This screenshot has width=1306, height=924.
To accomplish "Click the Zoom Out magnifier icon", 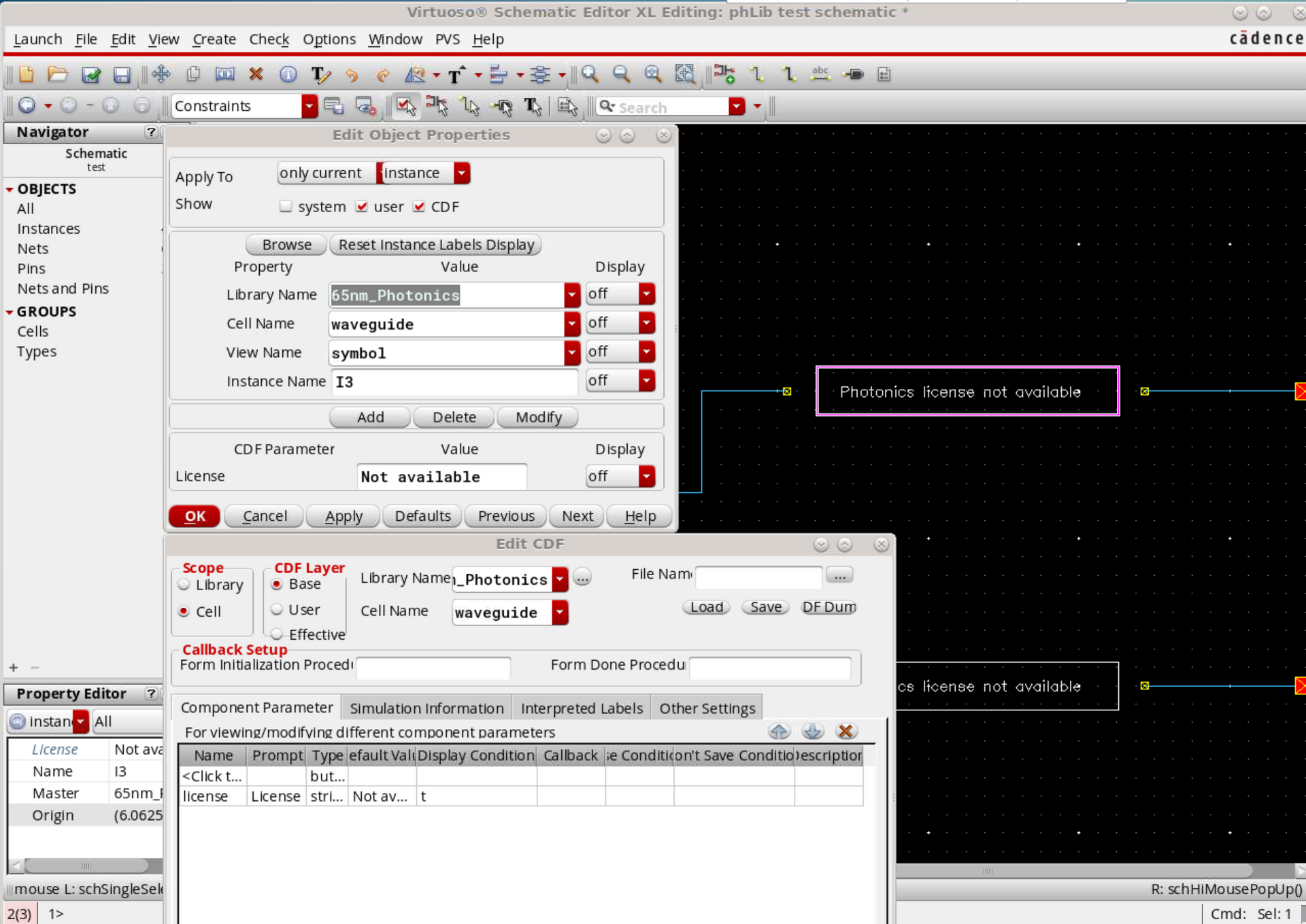I will (621, 73).
